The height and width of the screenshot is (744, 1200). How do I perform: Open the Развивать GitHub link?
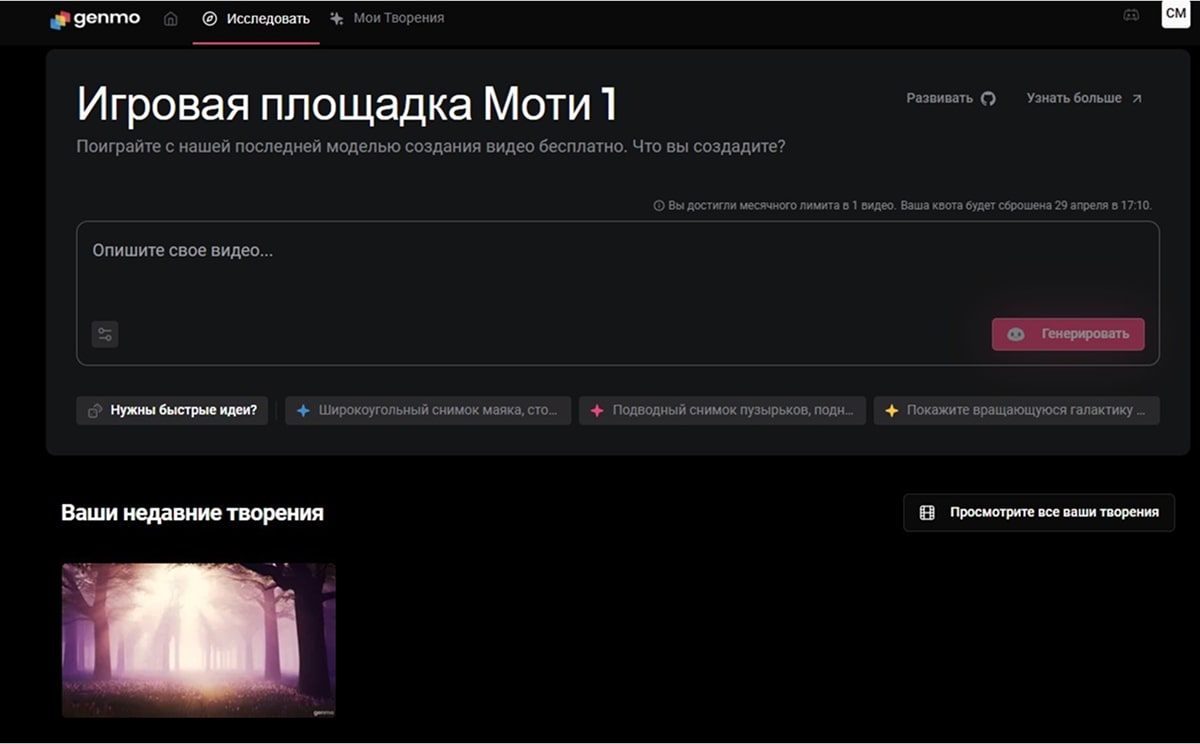[x=951, y=98]
